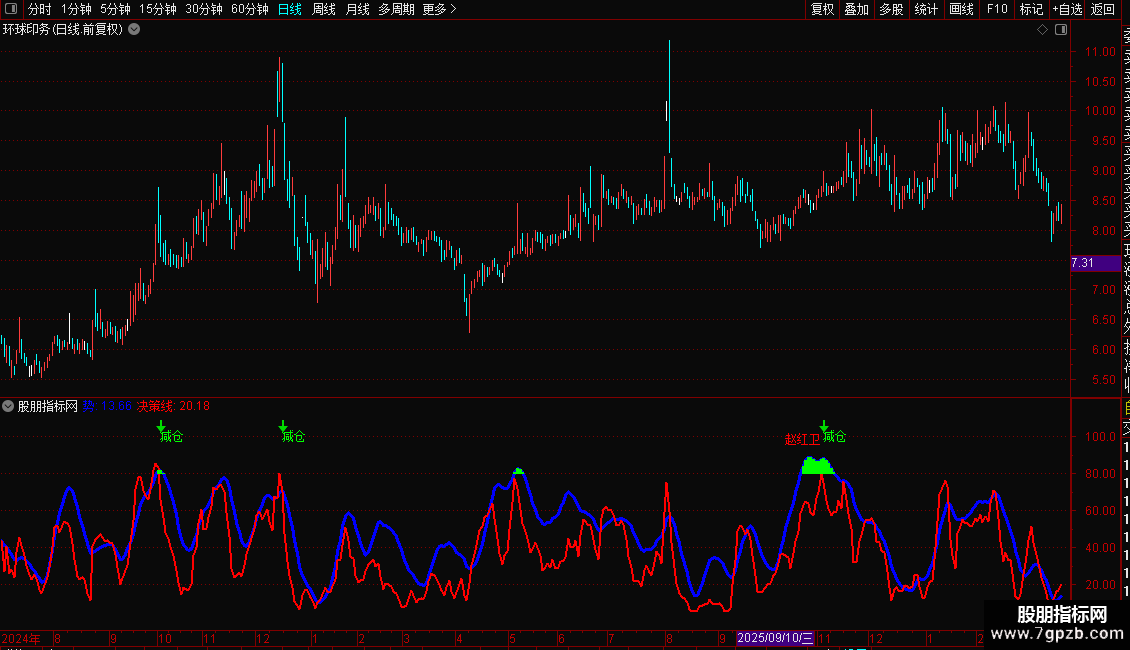
Task: Click the 2025/09/10/三 date marker
Action: tap(775, 638)
